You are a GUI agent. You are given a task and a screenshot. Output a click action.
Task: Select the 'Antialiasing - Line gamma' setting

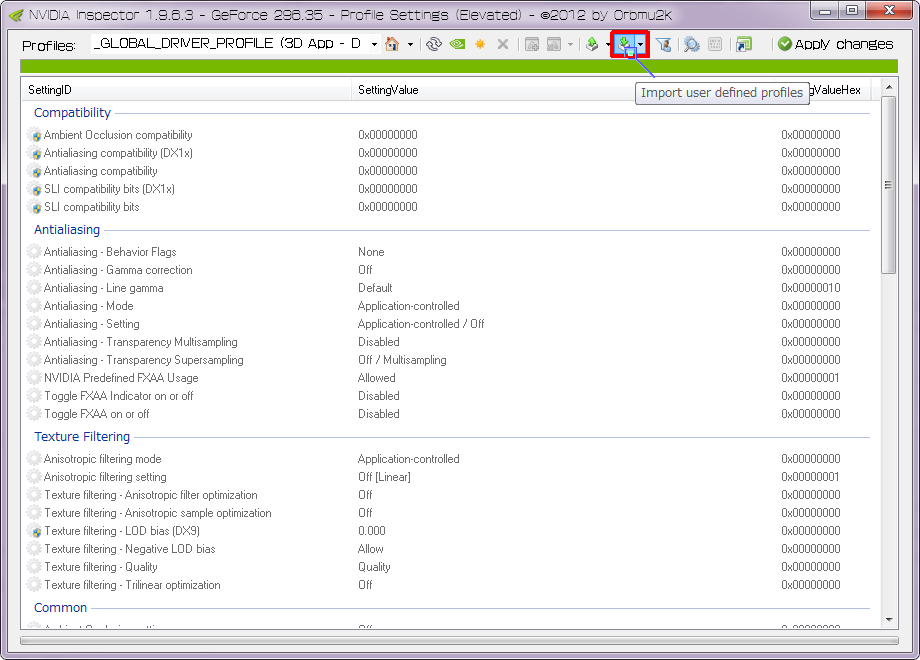pos(103,288)
